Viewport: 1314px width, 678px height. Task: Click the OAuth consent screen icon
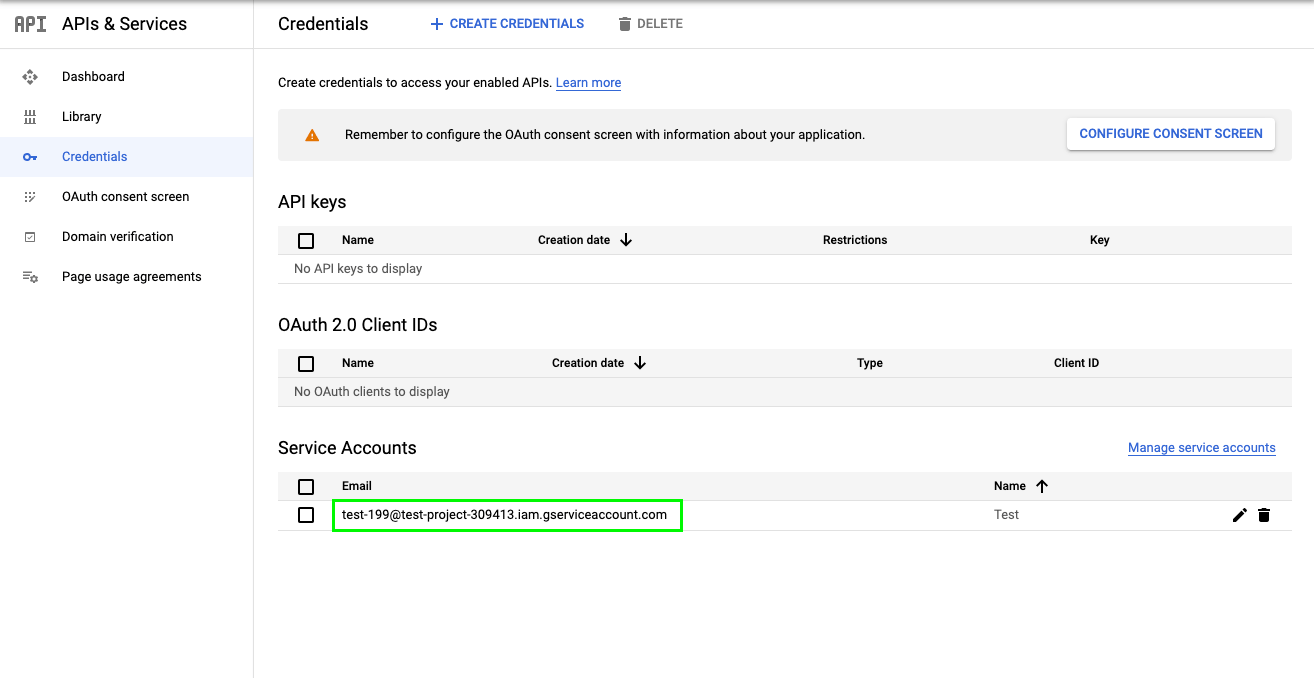click(30, 197)
